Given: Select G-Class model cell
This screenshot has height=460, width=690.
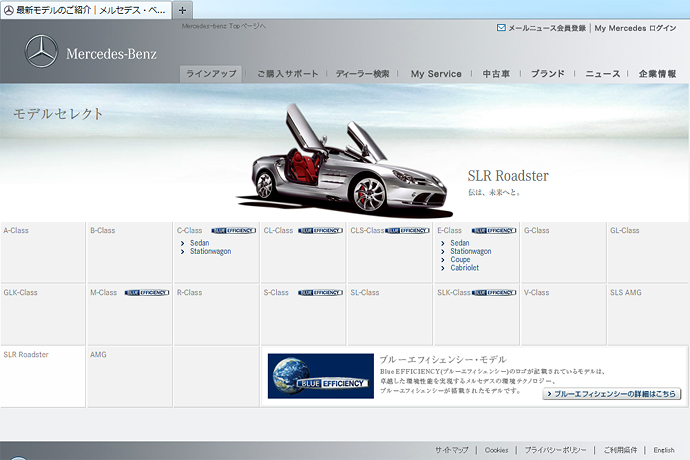Looking at the screenshot, I should click(x=563, y=252).
